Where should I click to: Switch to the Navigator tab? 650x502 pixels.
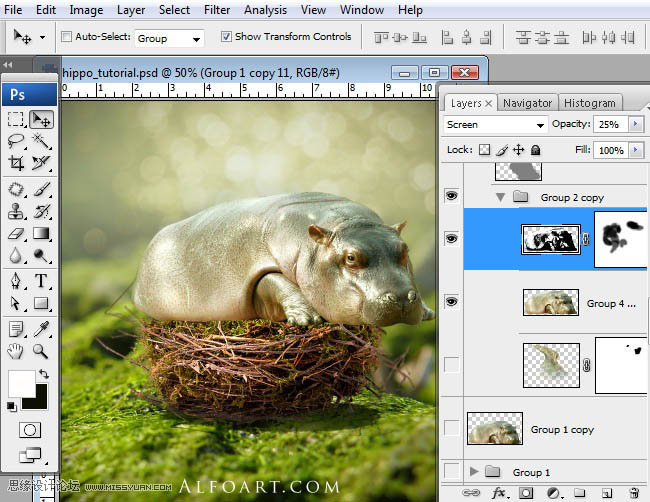(527, 103)
